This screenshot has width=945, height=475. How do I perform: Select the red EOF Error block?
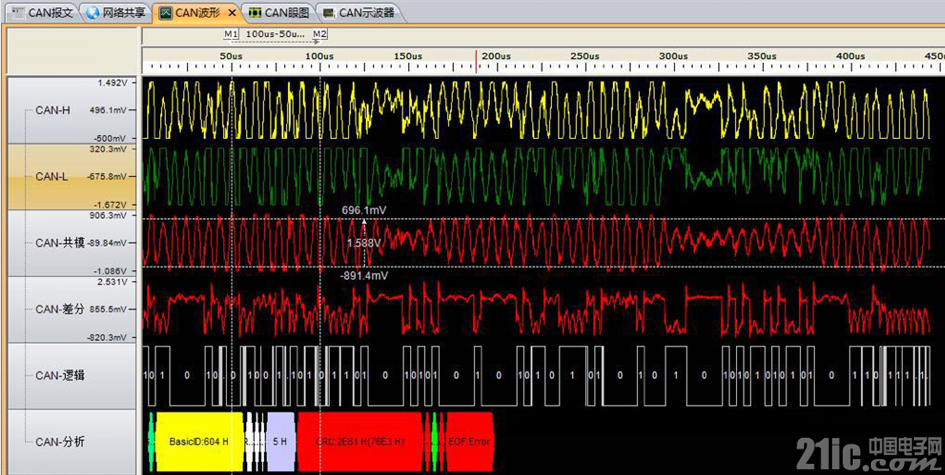pyautogui.click(x=469, y=442)
